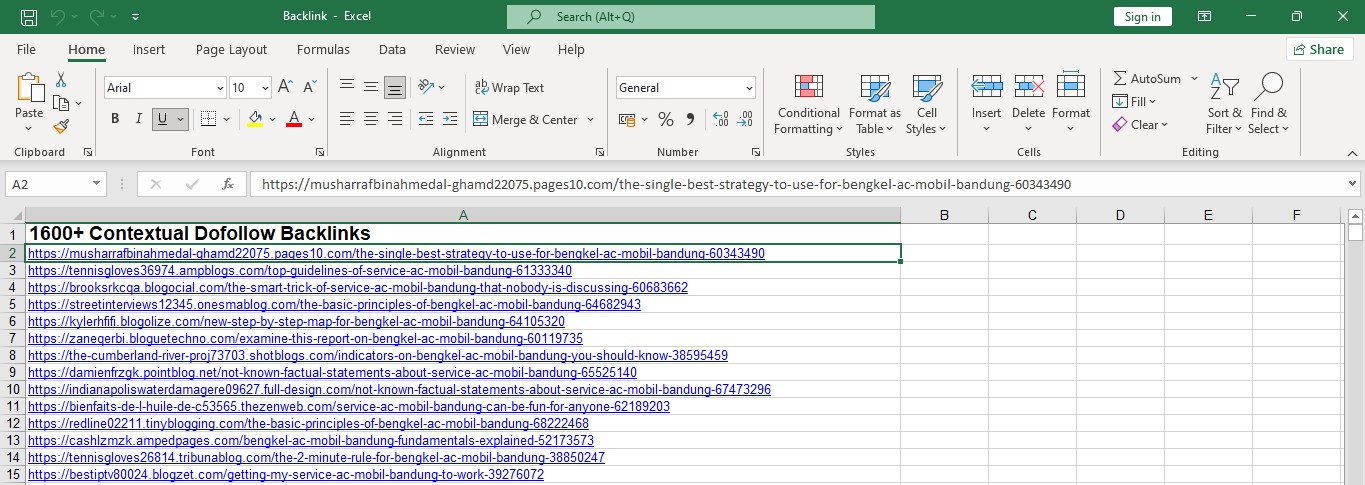Open Conditional Formatting menu
The height and width of the screenshot is (485, 1365).
(x=809, y=104)
